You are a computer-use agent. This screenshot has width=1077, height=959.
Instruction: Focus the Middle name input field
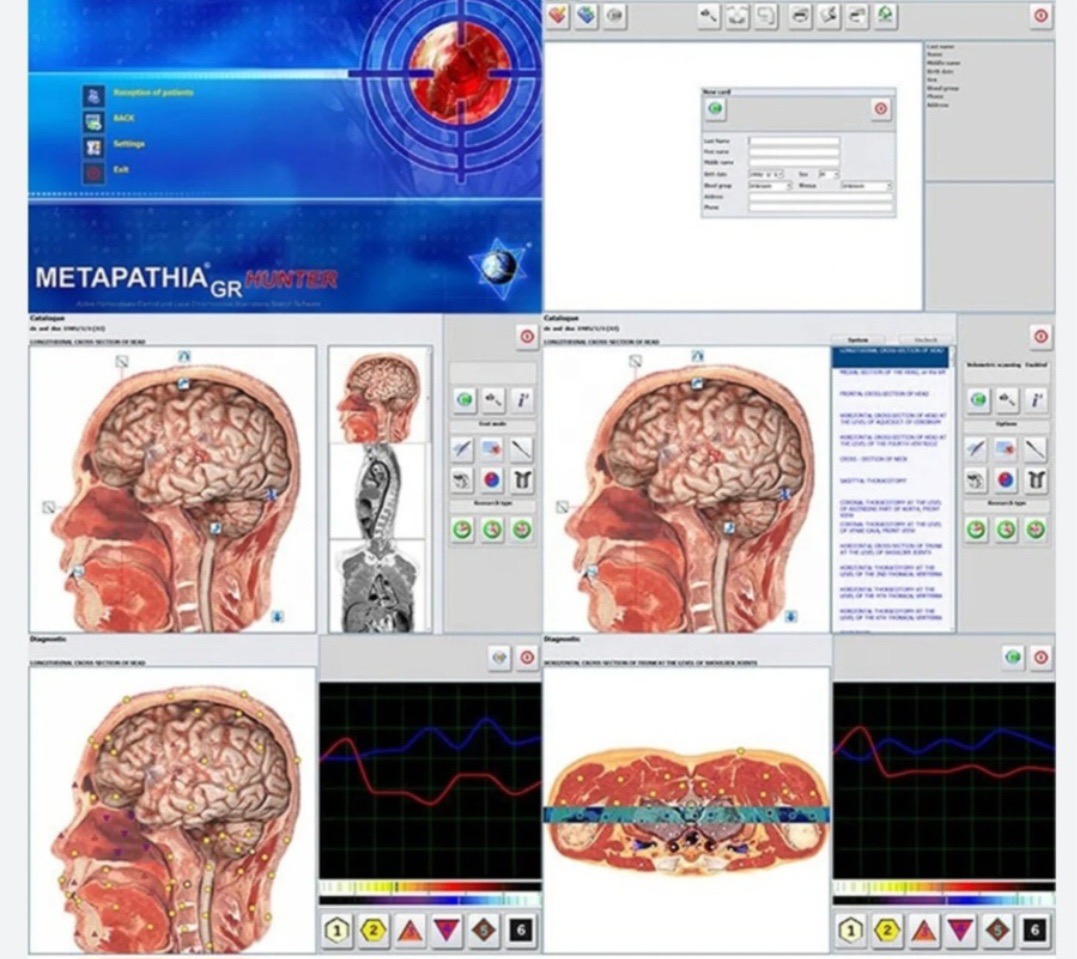795,163
